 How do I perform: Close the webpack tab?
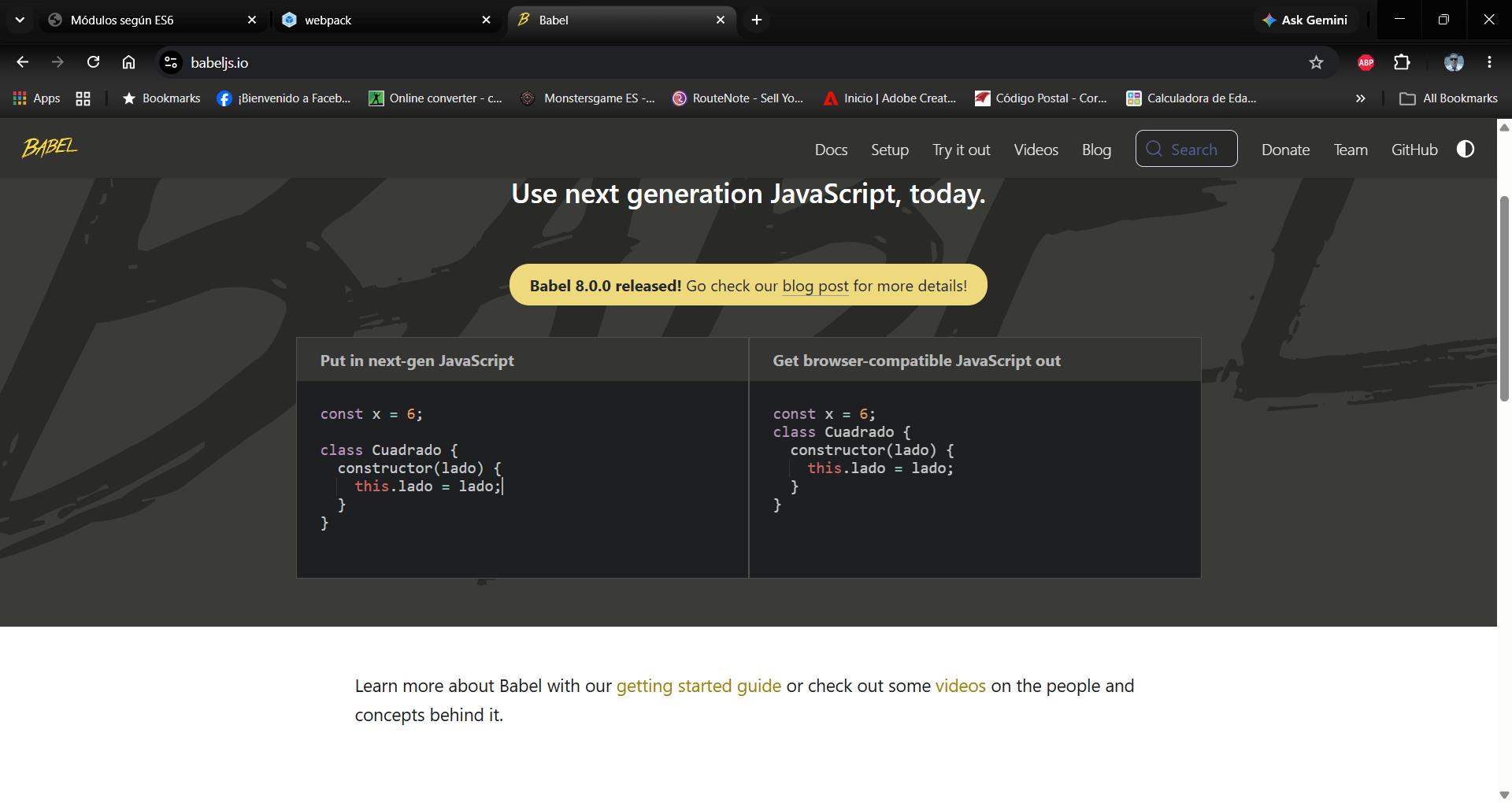[486, 20]
